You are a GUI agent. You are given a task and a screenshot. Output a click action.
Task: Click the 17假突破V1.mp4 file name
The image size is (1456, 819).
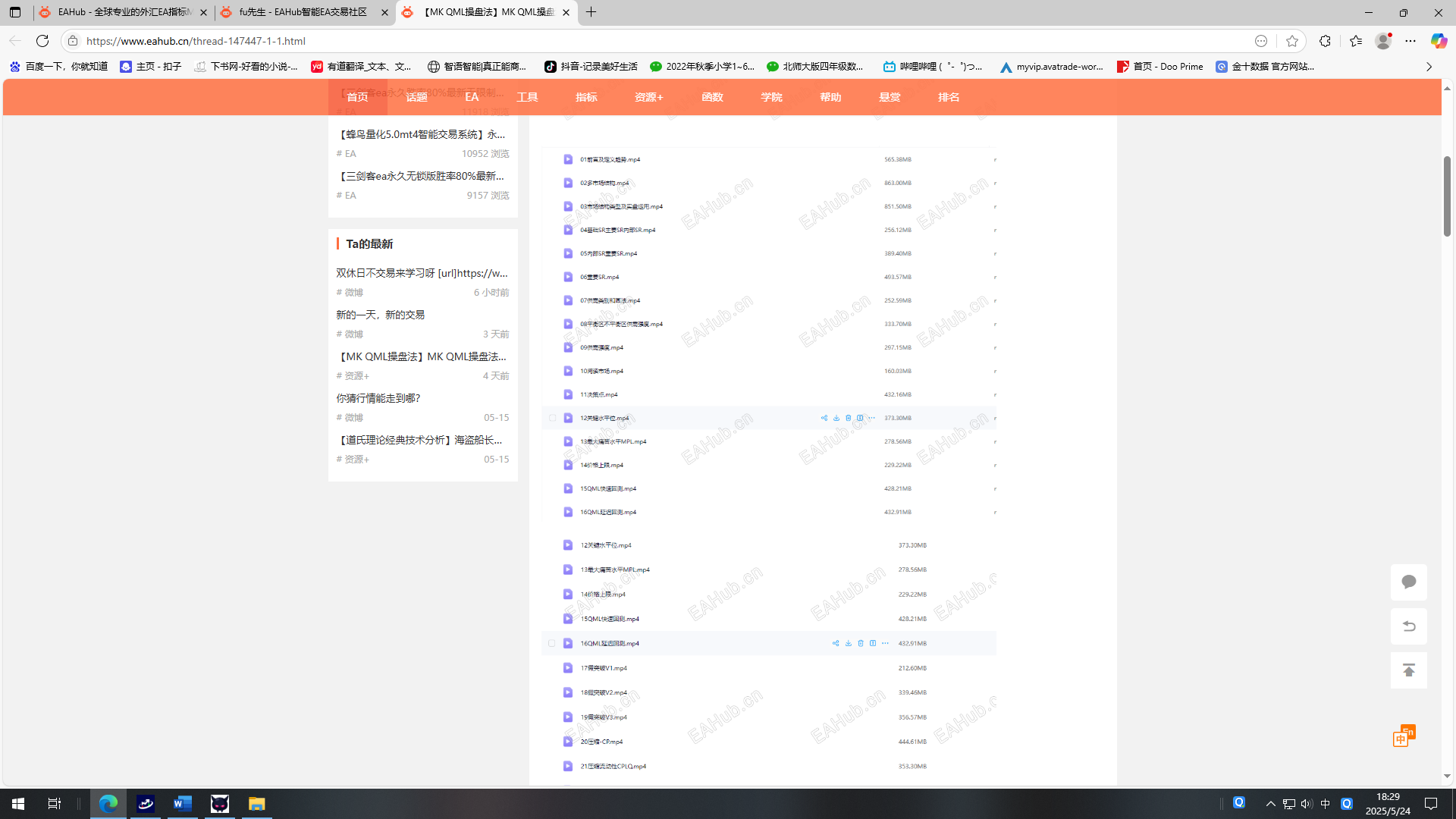[x=604, y=668]
